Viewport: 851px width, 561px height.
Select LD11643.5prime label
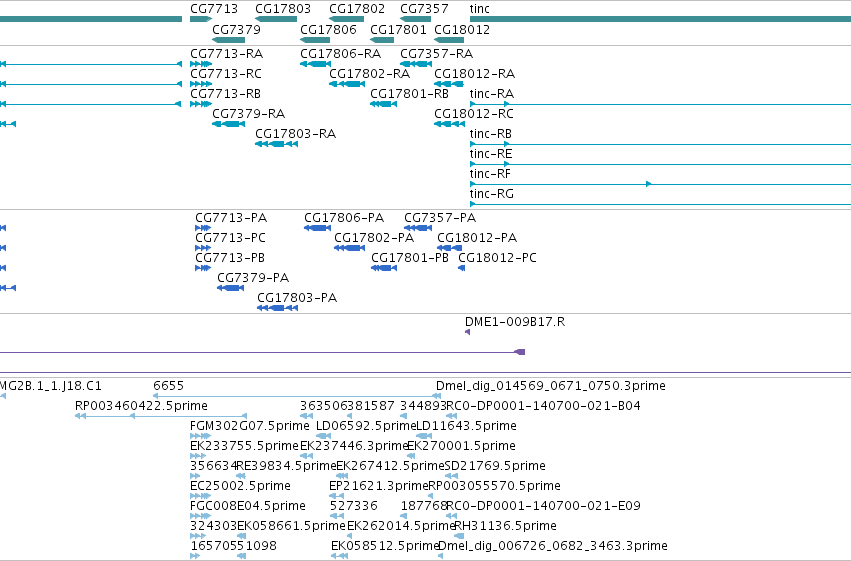466,426
